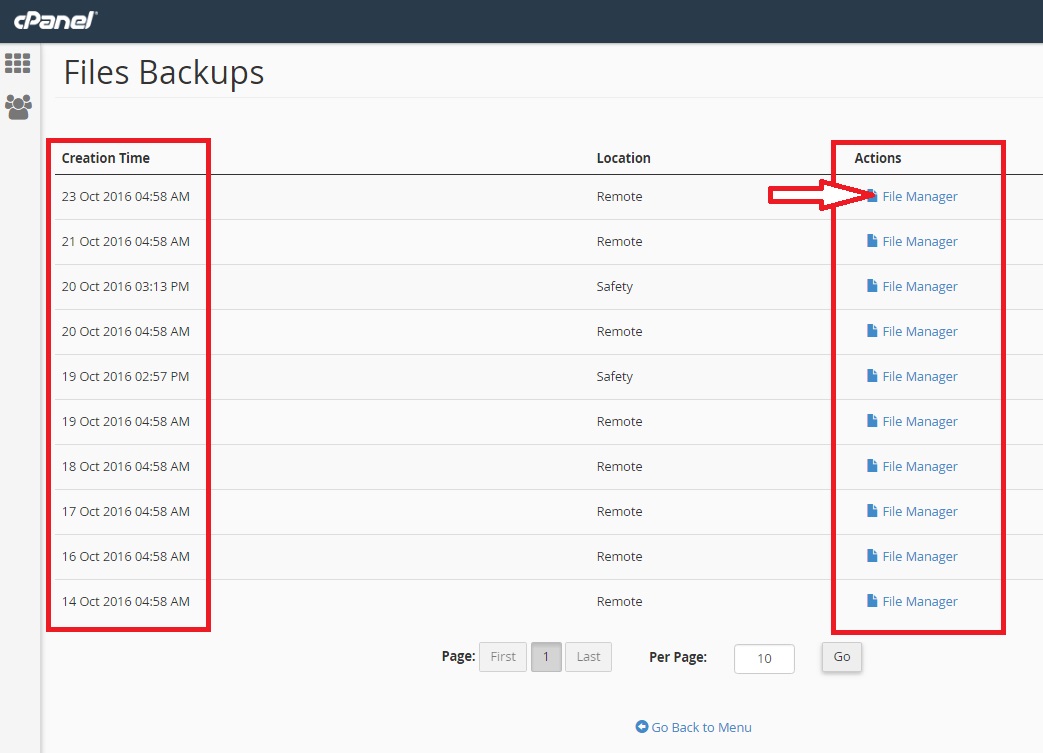Viewport: 1043px width, 753px height.
Task: Click the Page: label
Action: (x=458, y=657)
